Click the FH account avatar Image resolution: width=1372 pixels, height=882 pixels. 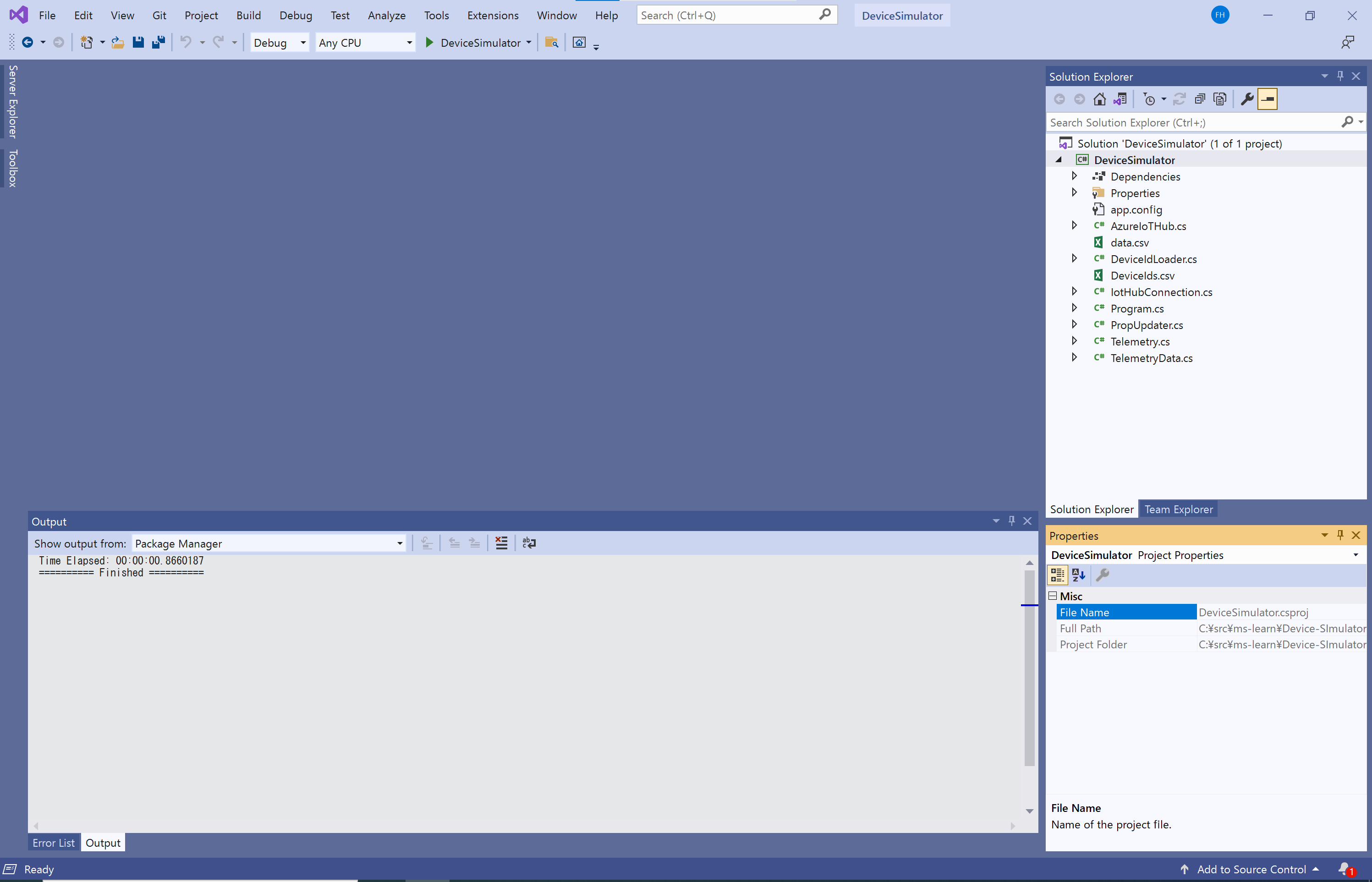[x=1220, y=15]
